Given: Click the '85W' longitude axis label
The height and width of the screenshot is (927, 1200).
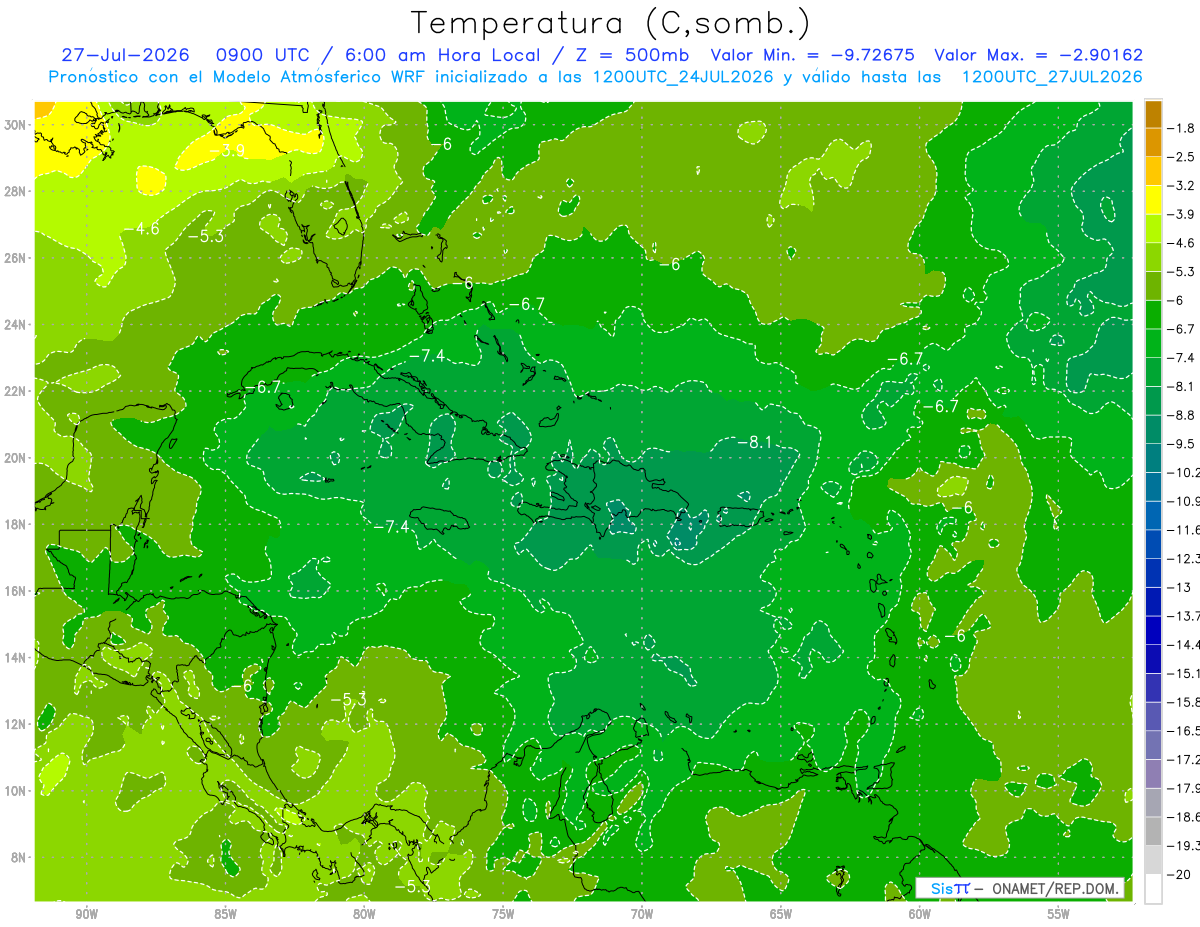Looking at the screenshot, I should 225,914.
